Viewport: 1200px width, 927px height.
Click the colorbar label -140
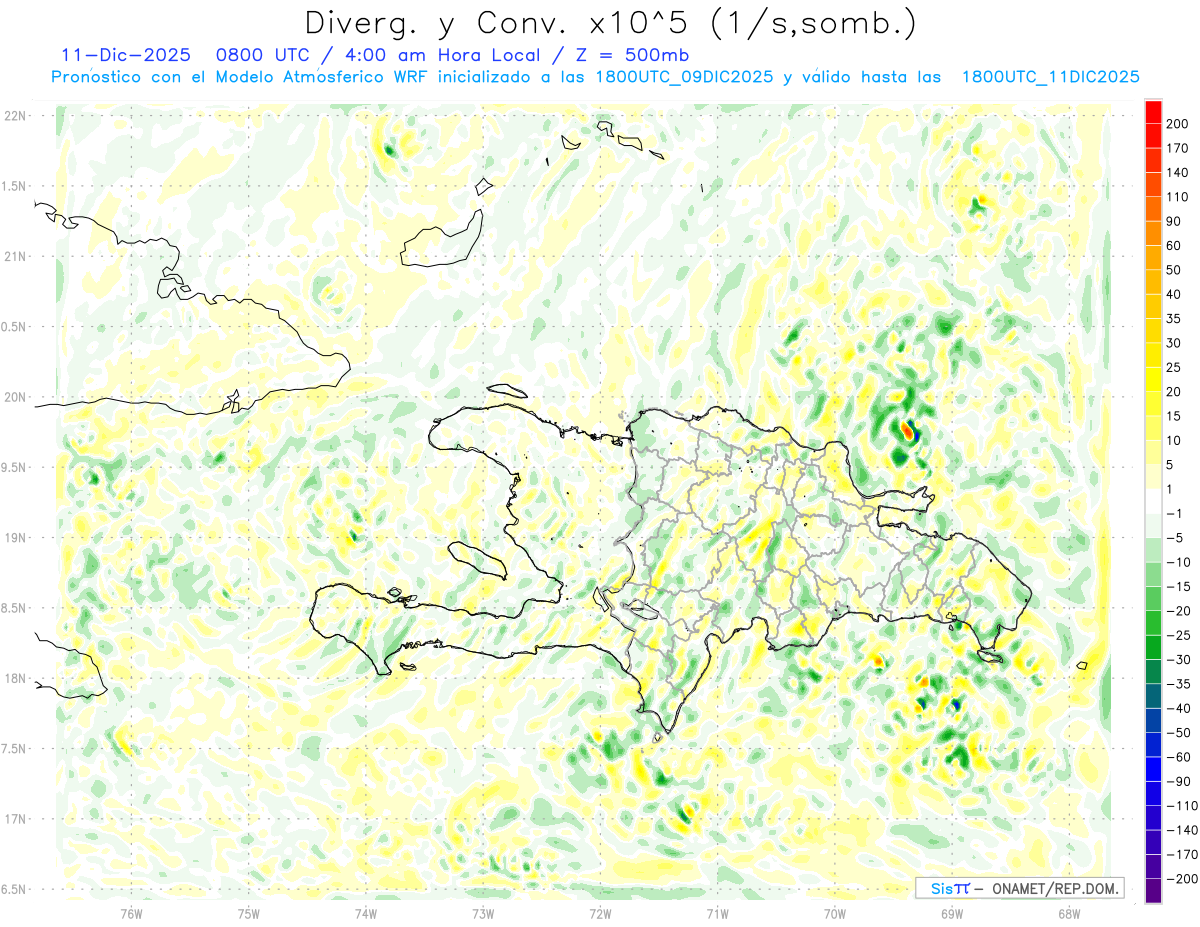tap(1182, 830)
